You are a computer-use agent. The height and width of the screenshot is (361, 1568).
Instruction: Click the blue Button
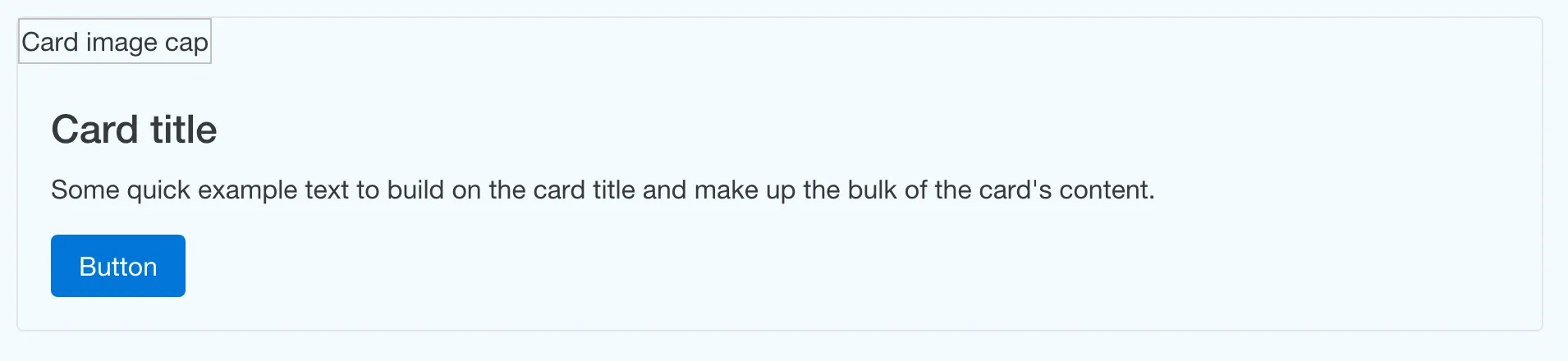click(x=118, y=266)
